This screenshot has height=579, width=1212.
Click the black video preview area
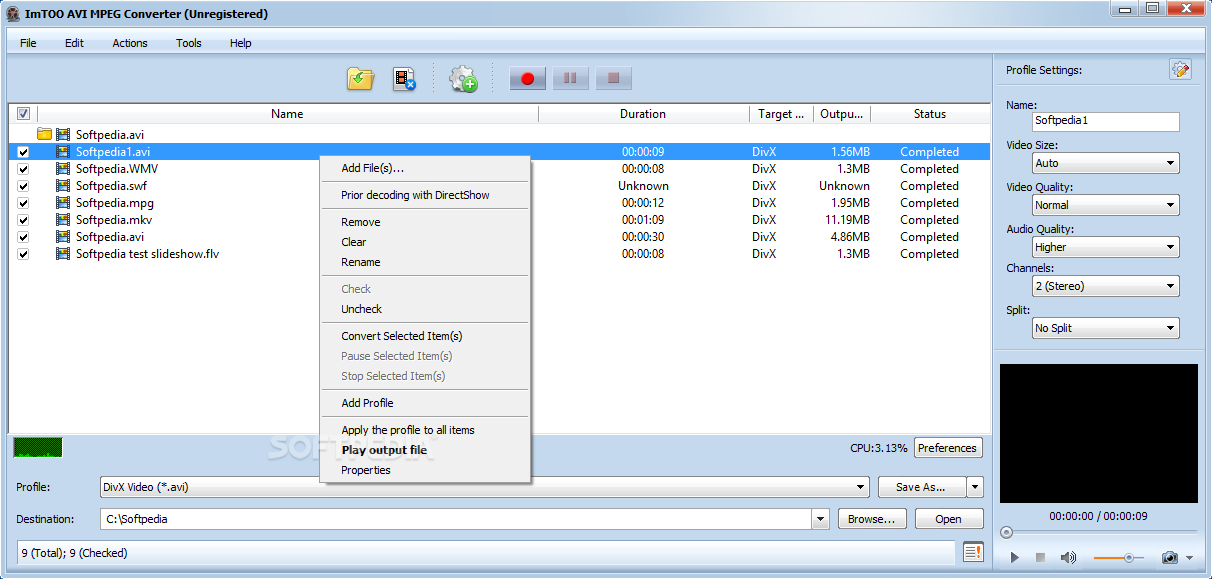1098,433
